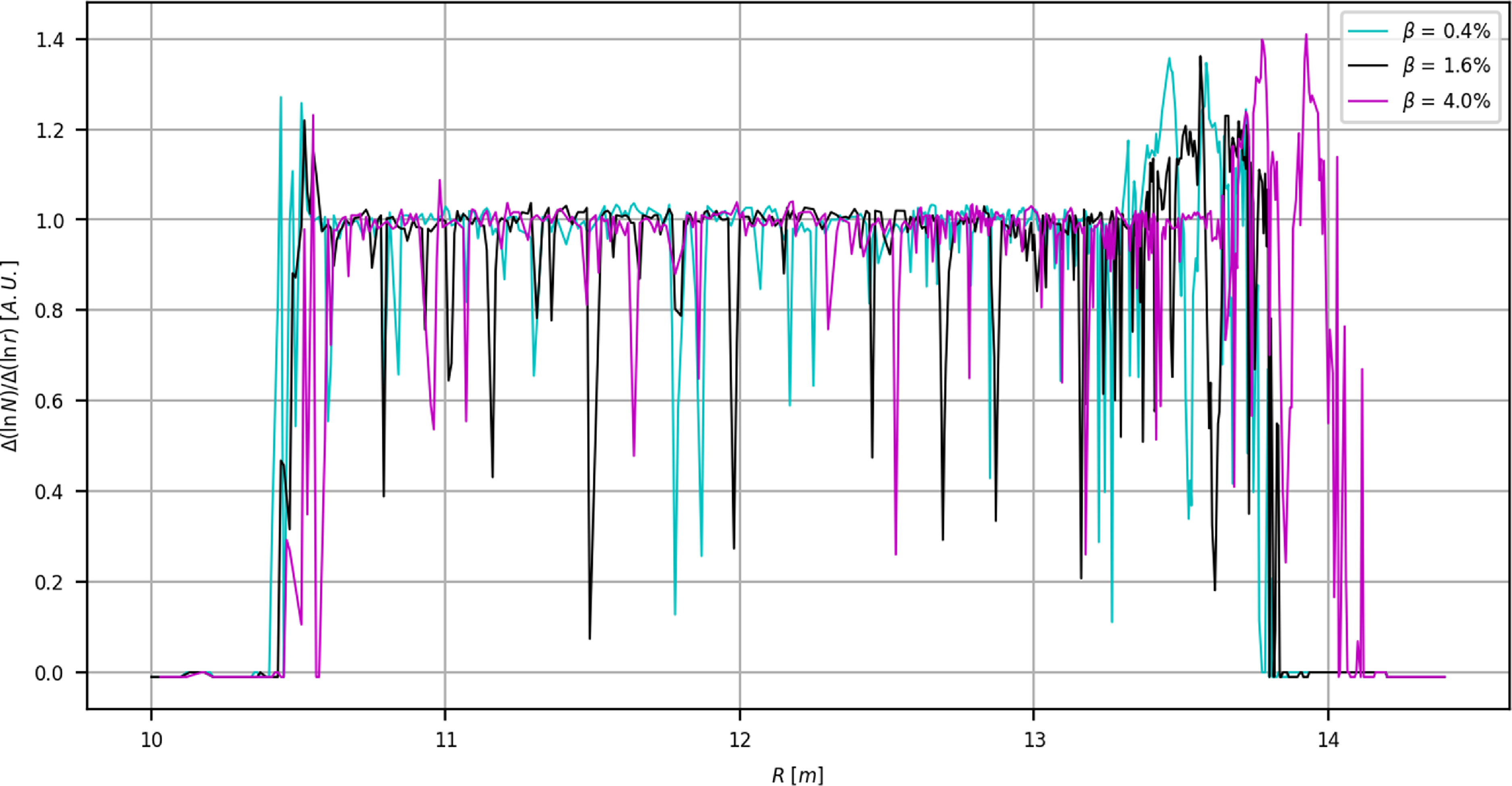Click x-axis tick label 14
The height and width of the screenshot is (786, 1512).
(x=1328, y=740)
